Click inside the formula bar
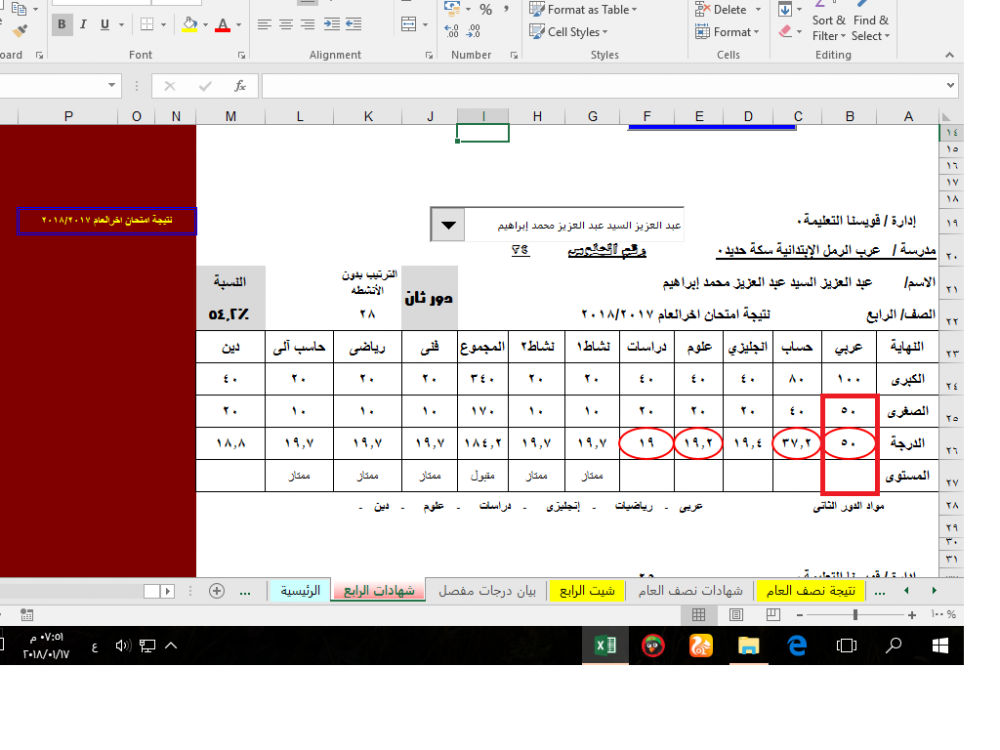Screen dimensions: 1000x750 tap(603, 85)
